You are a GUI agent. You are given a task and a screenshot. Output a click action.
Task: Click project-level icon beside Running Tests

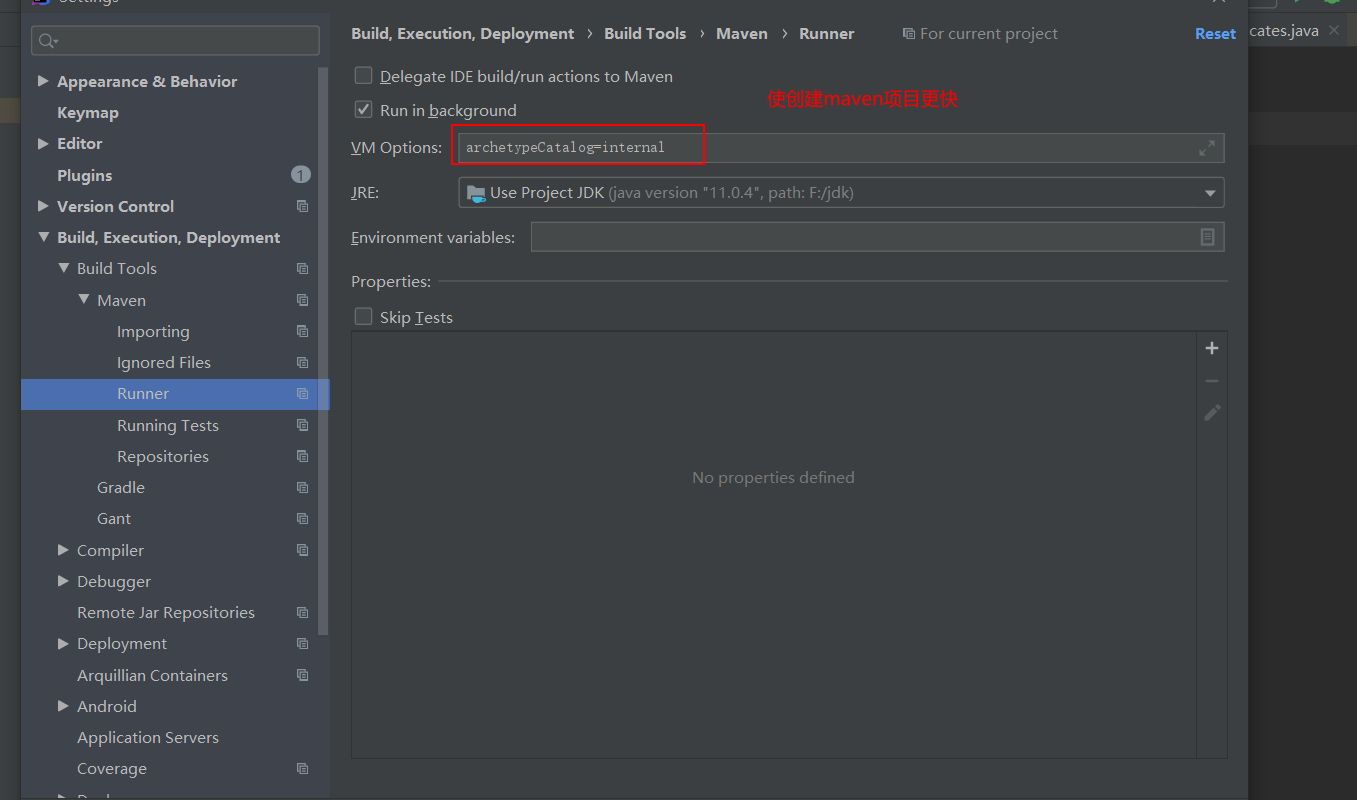(x=302, y=425)
